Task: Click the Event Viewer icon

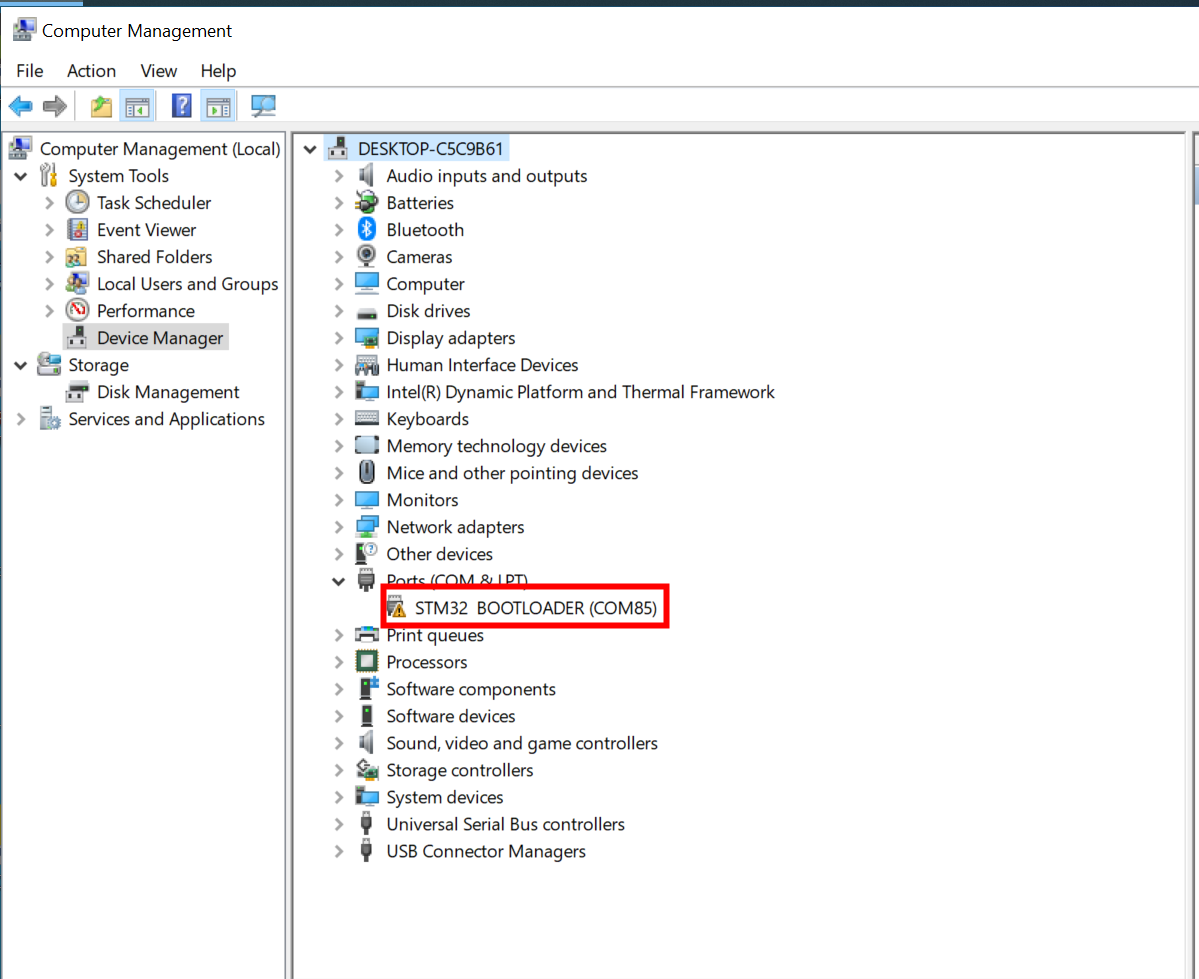Action: [x=77, y=229]
